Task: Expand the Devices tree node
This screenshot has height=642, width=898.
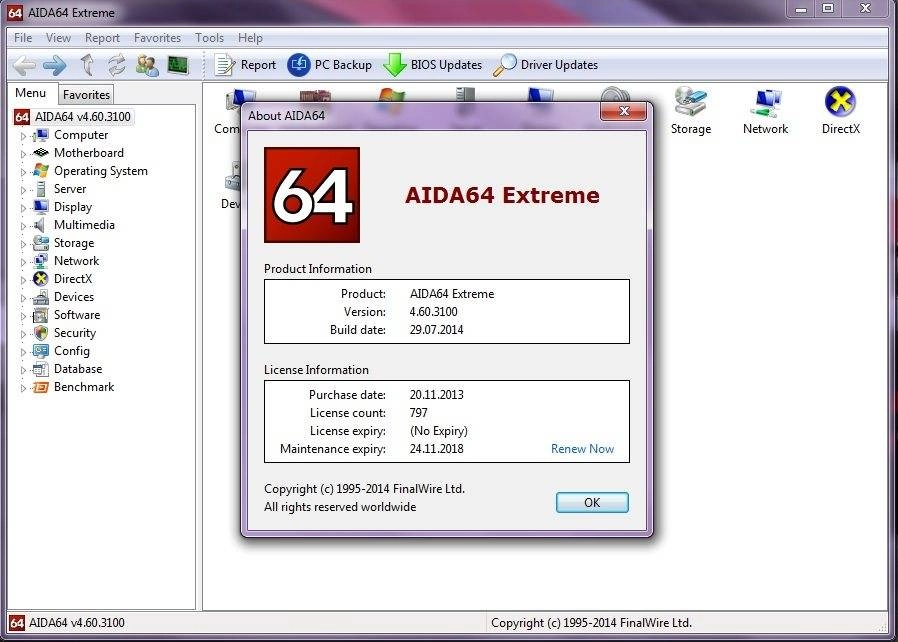Action: point(23,298)
